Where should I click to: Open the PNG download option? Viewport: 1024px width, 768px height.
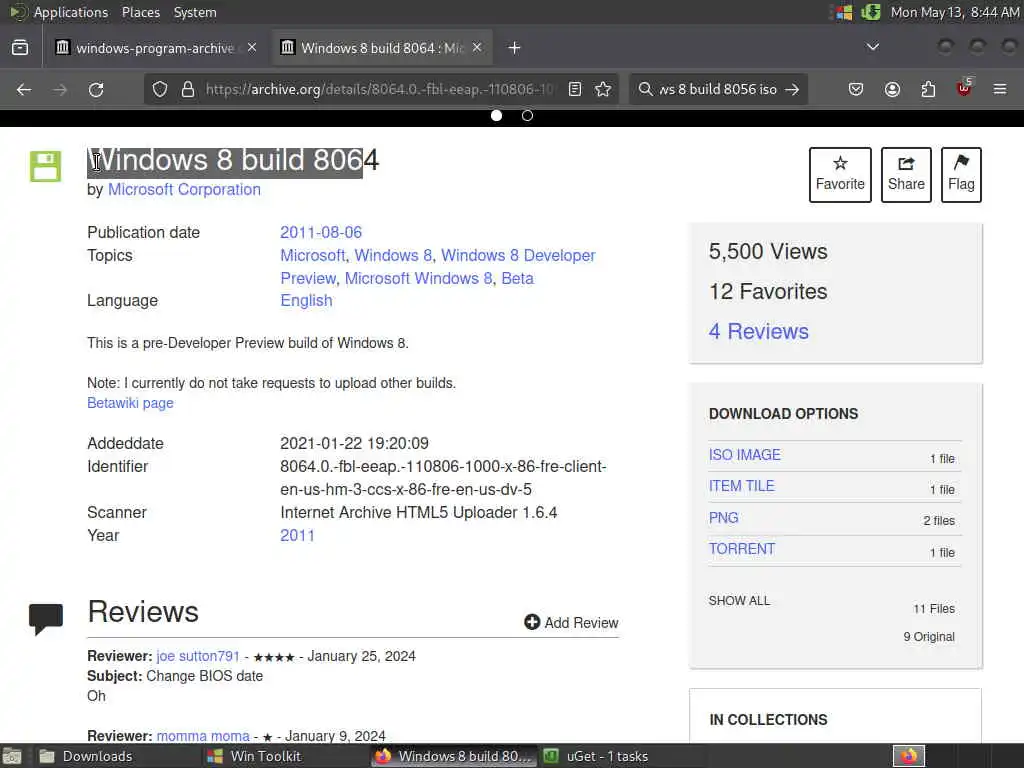tap(724, 518)
